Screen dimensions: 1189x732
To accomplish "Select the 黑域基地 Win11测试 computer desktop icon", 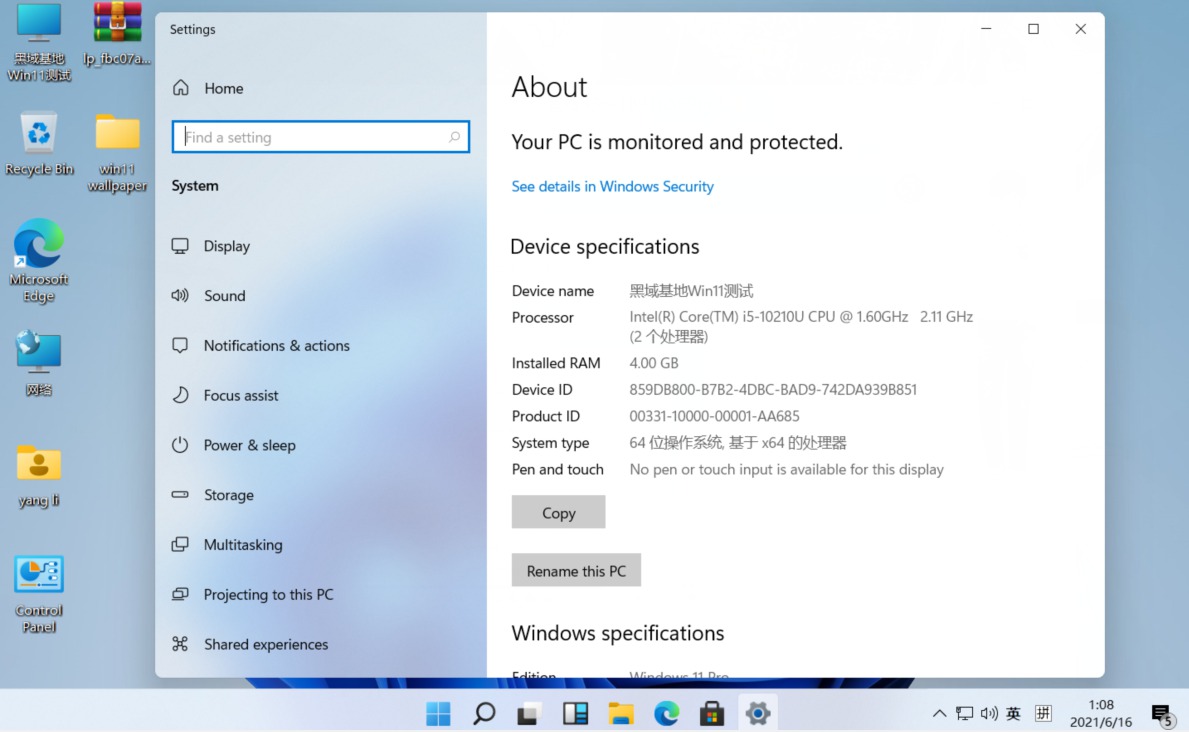I will (39, 42).
